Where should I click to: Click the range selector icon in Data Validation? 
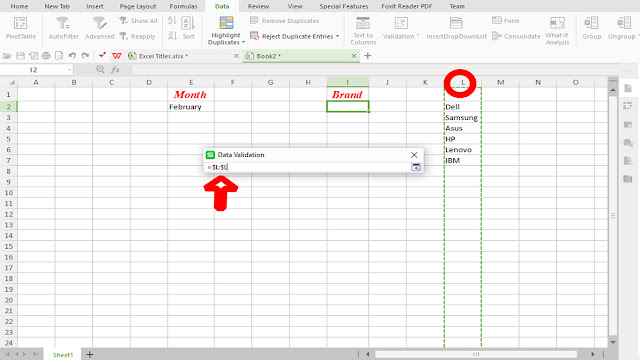(416, 167)
